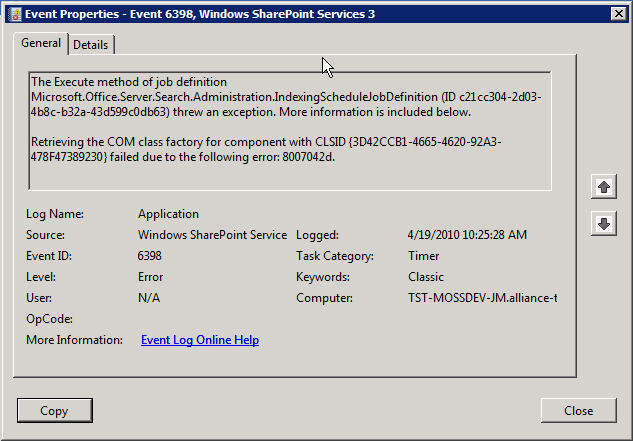Click the Logged date and time value
The height and width of the screenshot is (441, 633).
coord(467,235)
